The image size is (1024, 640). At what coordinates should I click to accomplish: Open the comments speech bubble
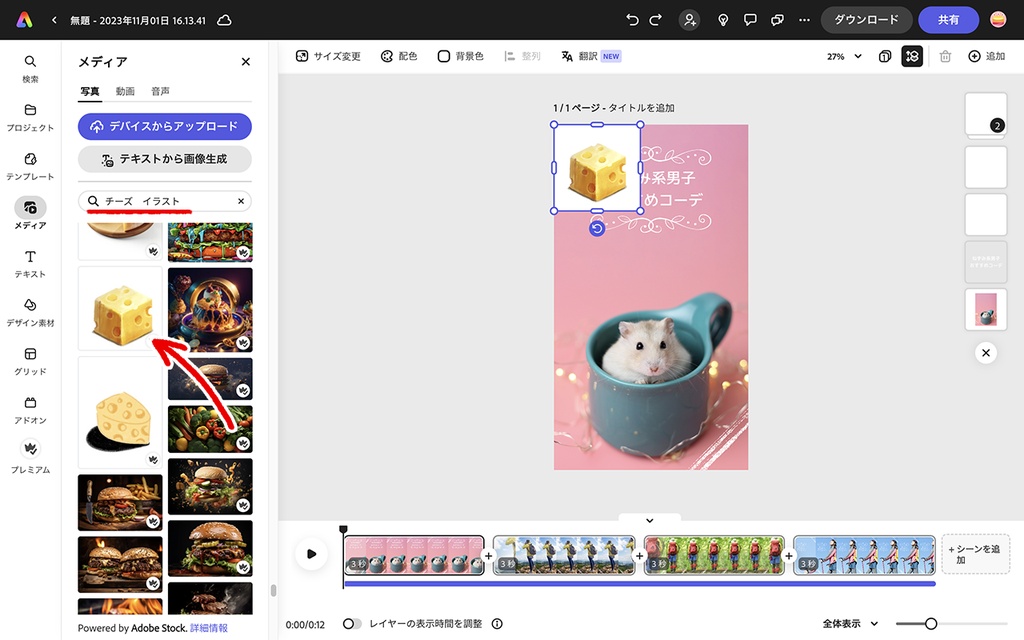(x=750, y=20)
